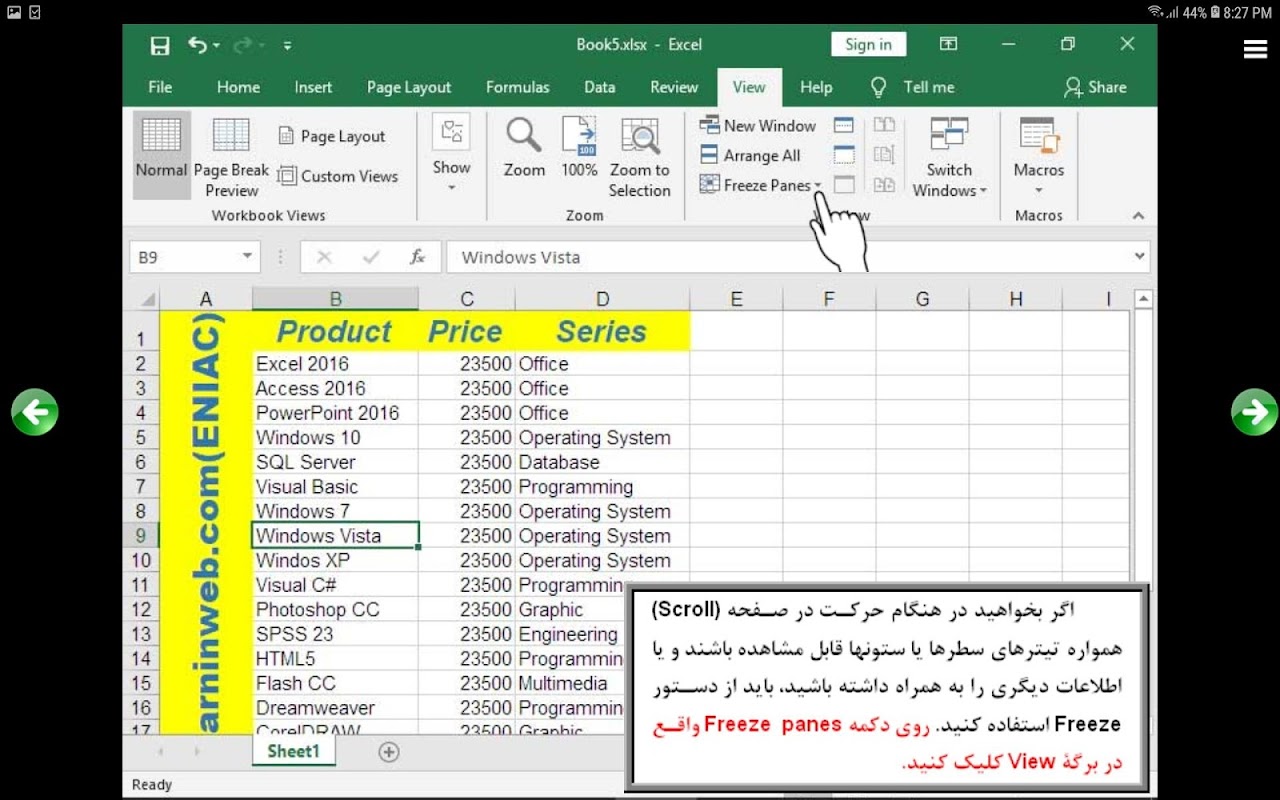
Task: Open the Name Box dropdown arrow
Action: (x=248, y=257)
